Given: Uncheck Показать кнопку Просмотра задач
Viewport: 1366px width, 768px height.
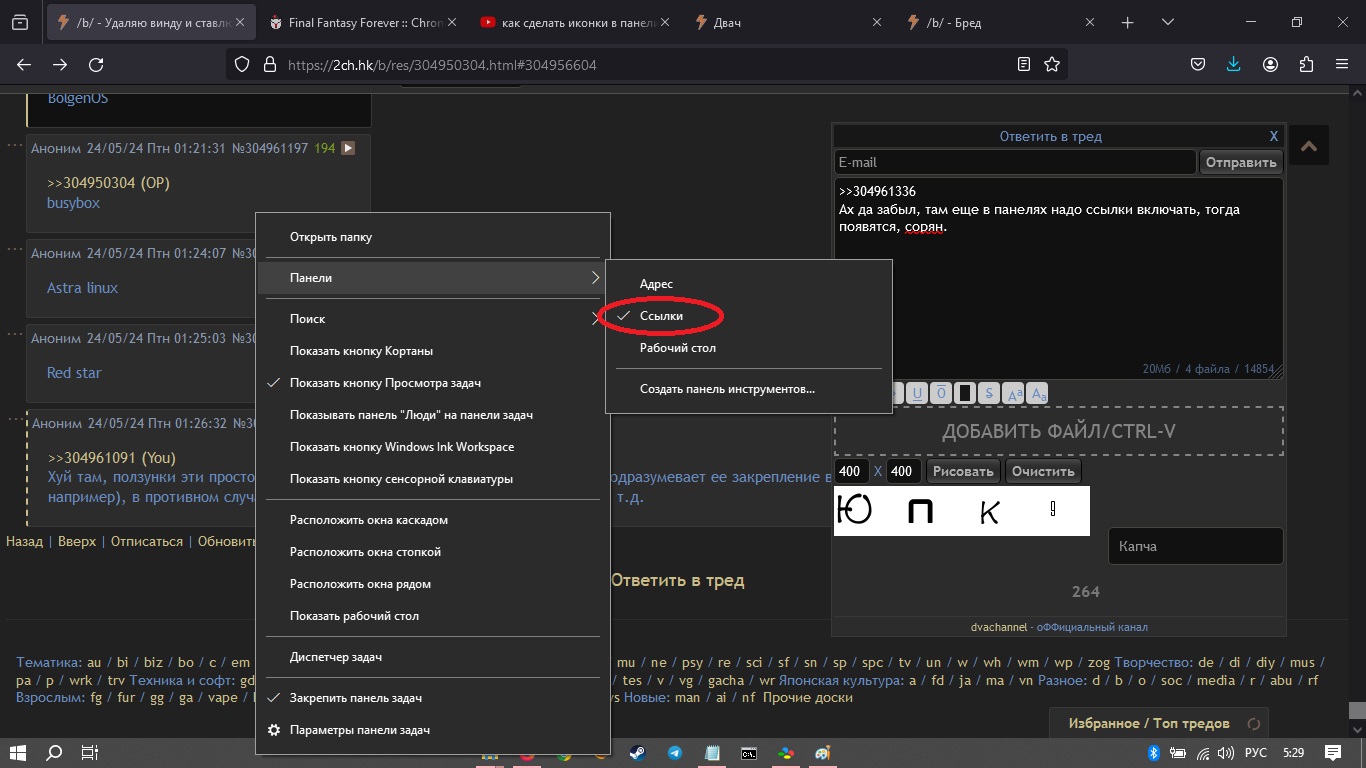Looking at the screenshot, I should coord(434,383).
